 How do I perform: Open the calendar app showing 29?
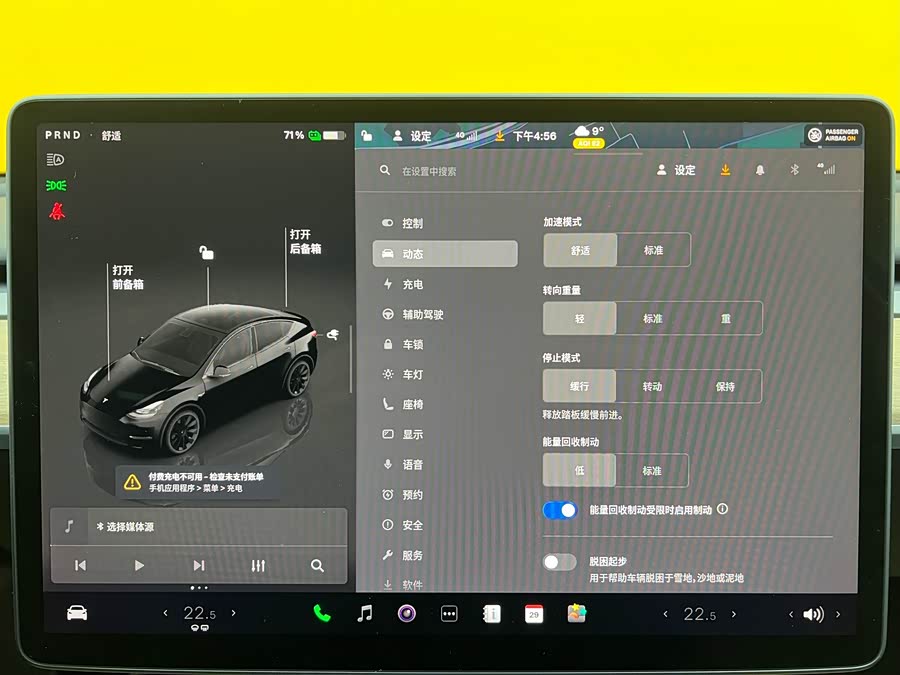point(534,614)
